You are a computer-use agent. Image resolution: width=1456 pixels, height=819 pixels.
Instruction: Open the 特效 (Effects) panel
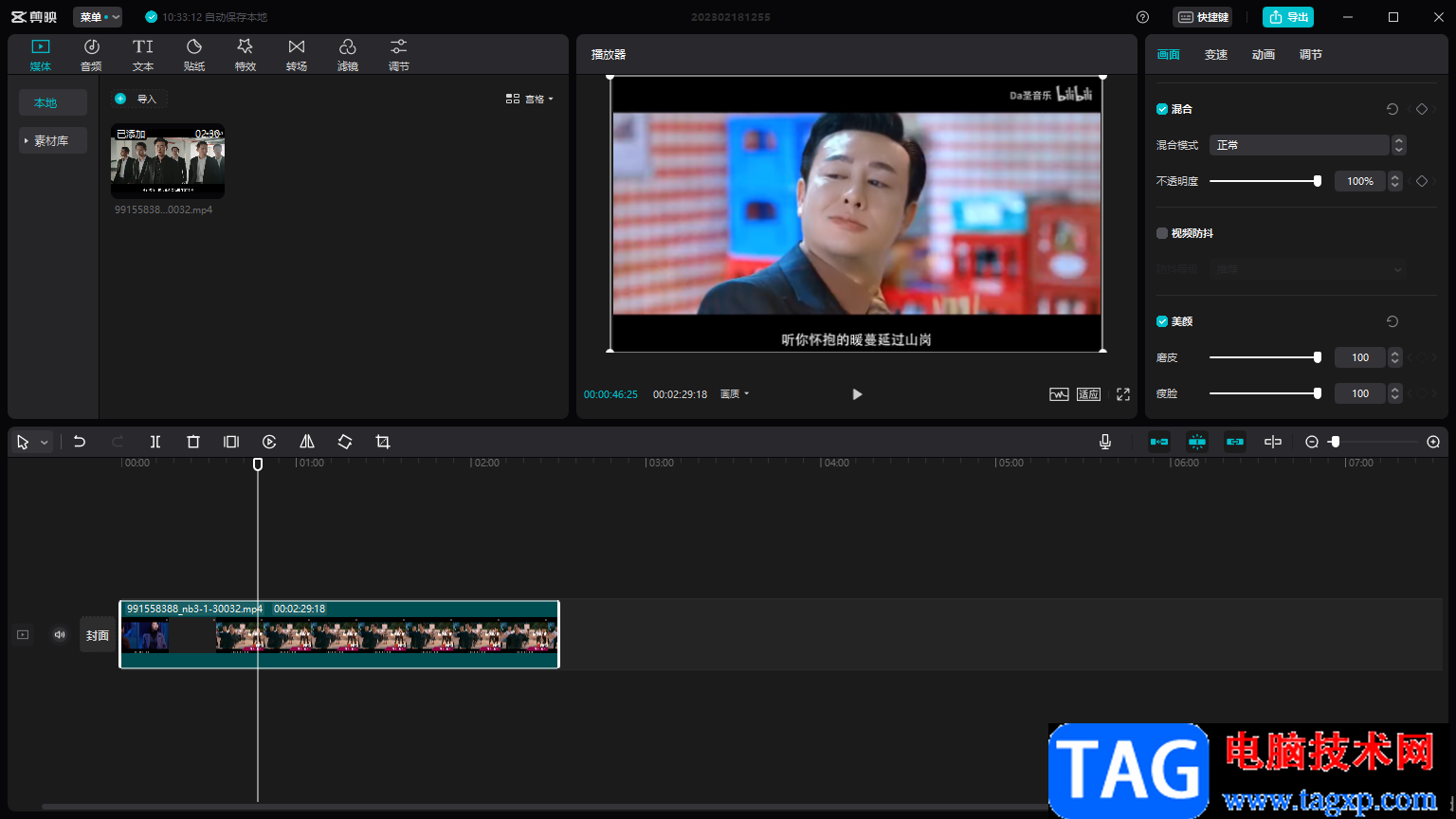coord(245,55)
